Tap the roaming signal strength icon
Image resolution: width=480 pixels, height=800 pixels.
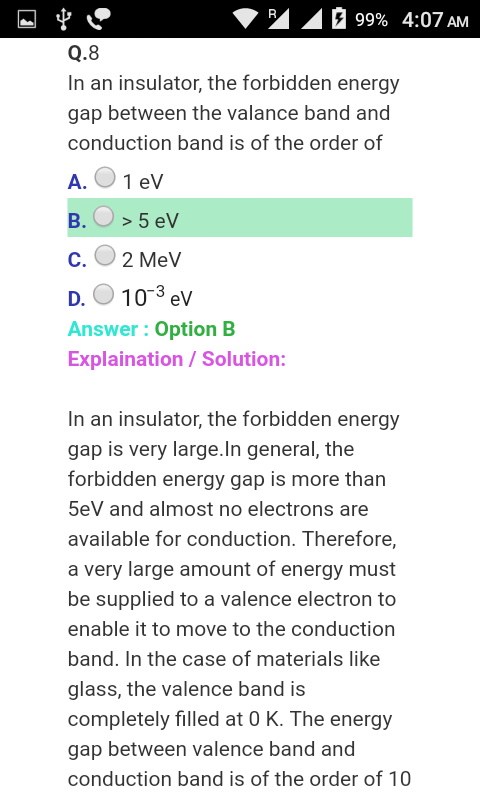point(279,19)
